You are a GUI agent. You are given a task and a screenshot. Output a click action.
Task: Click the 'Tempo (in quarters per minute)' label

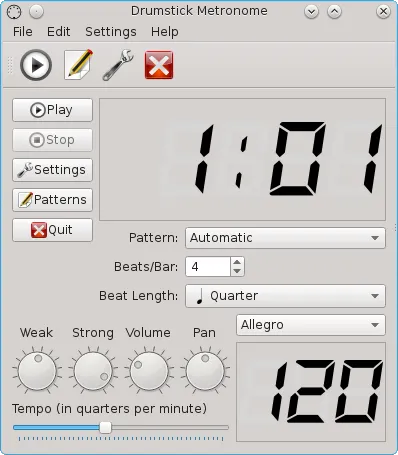[109, 409]
